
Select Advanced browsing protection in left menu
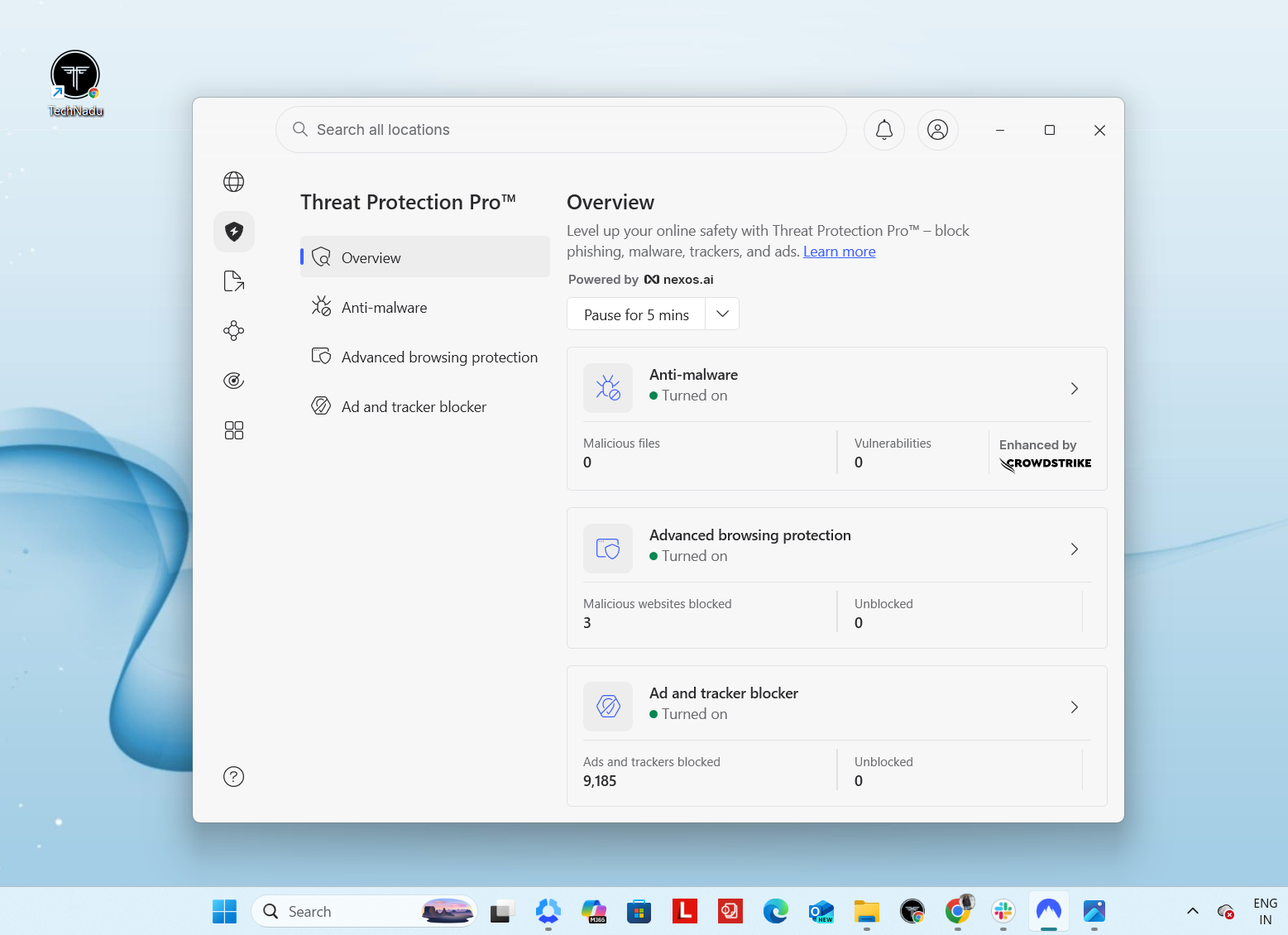pyautogui.click(x=425, y=357)
